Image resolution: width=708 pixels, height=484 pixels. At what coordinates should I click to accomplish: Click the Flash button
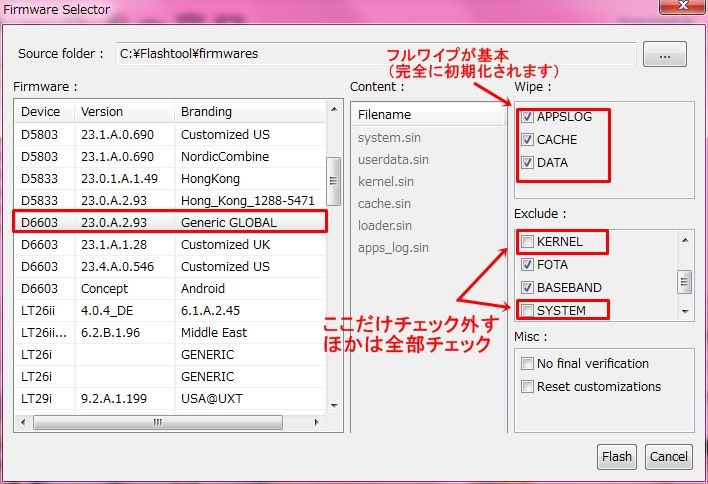click(617, 457)
